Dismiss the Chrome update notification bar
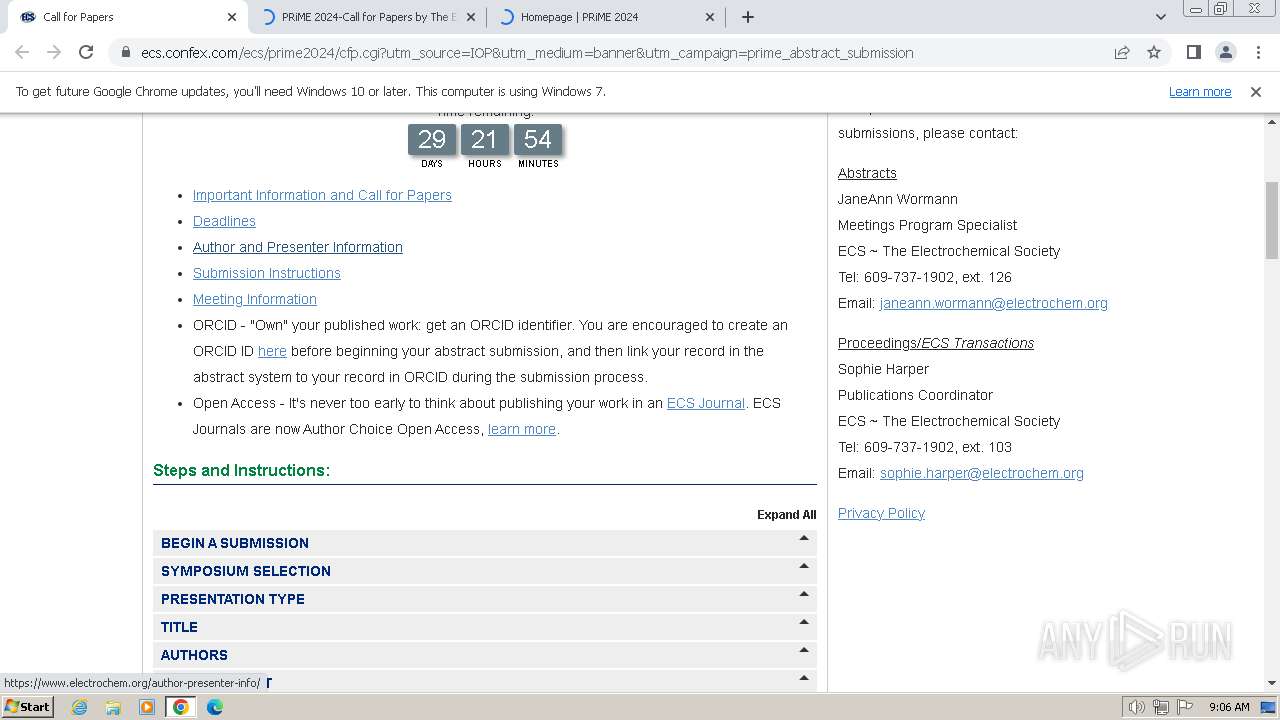Viewport: 1280px width, 720px height. tap(1256, 91)
